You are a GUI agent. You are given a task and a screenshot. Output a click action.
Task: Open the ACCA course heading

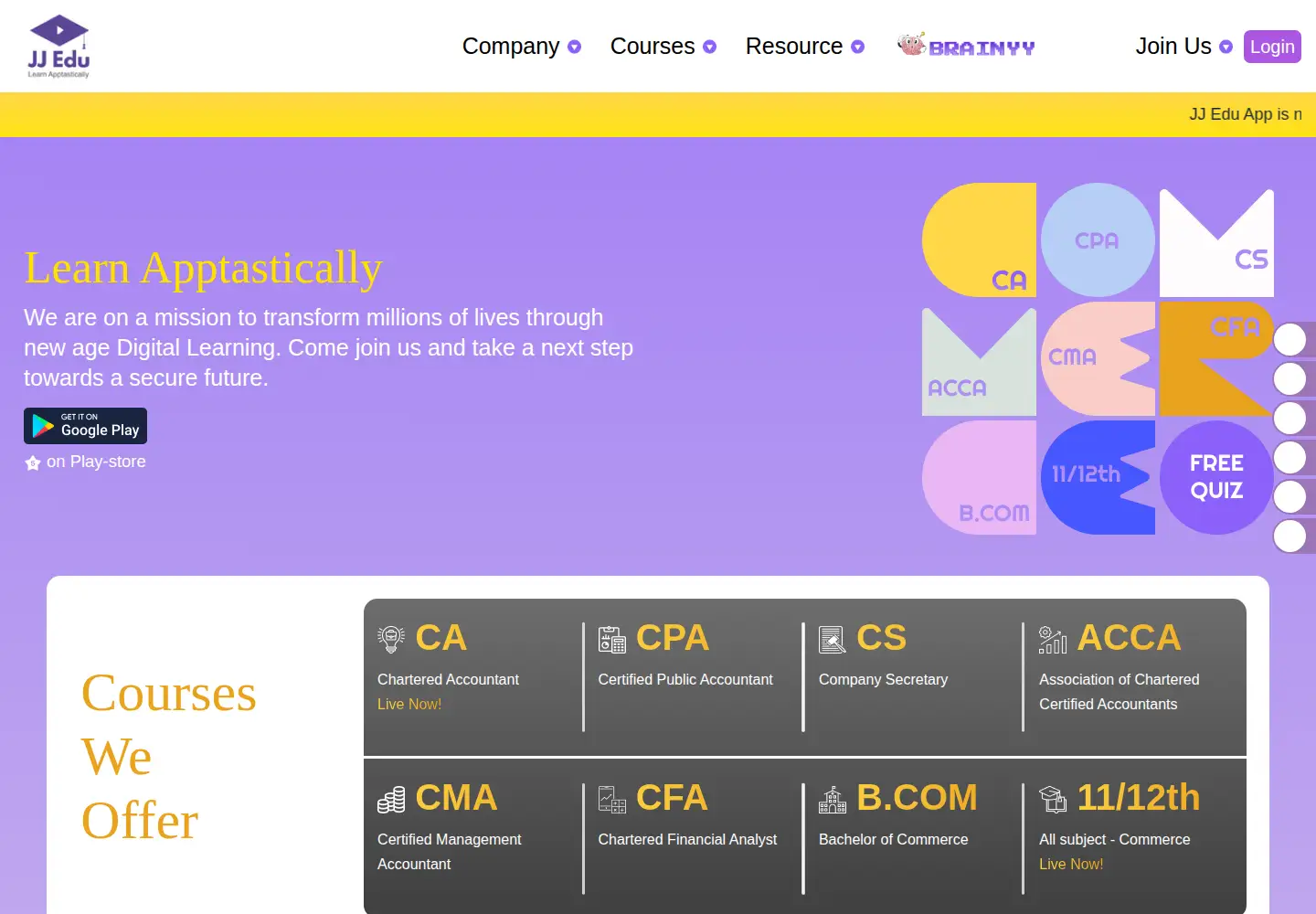1130,638
